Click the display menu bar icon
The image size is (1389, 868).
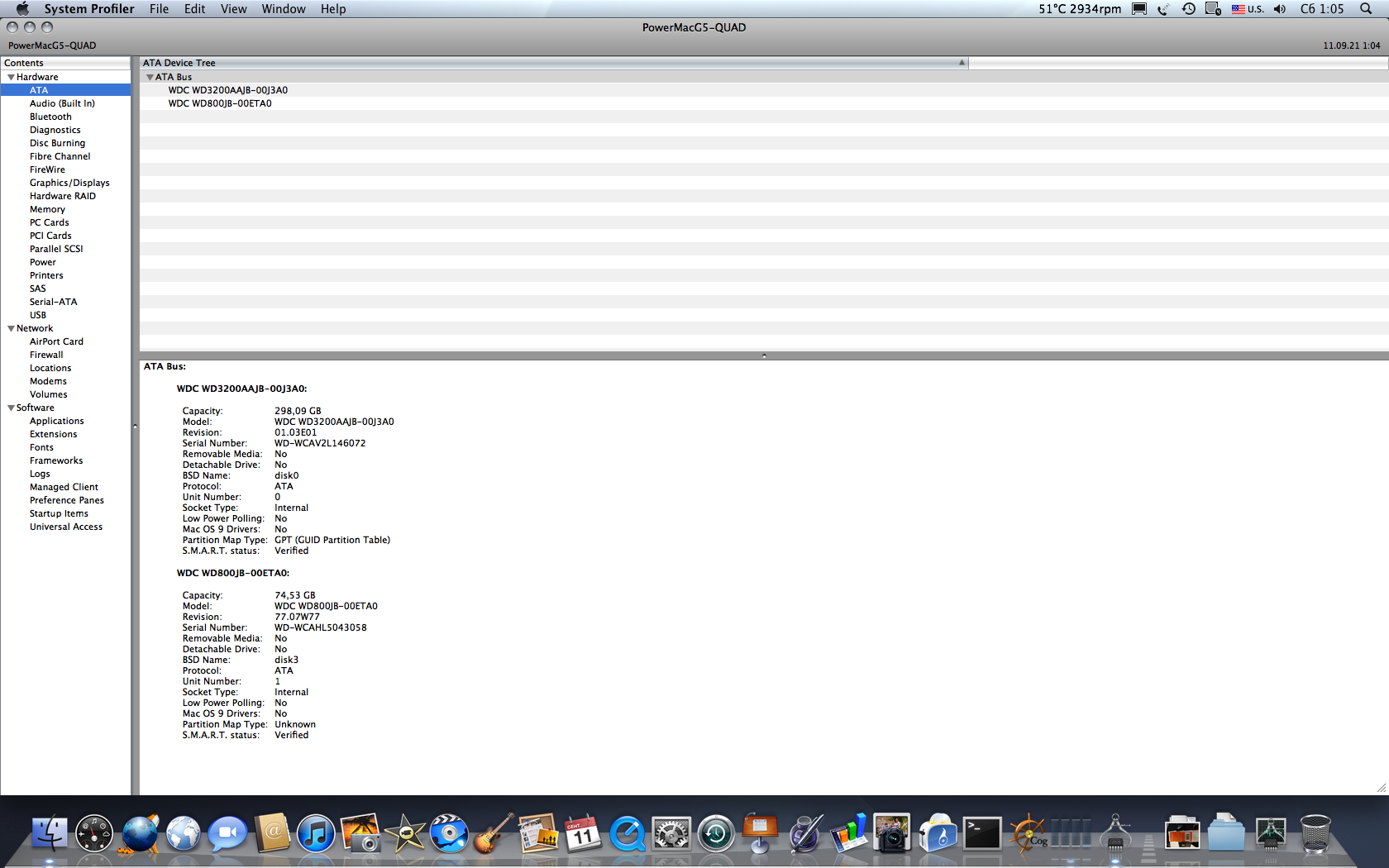pyautogui.click(x=1139, y=9)
